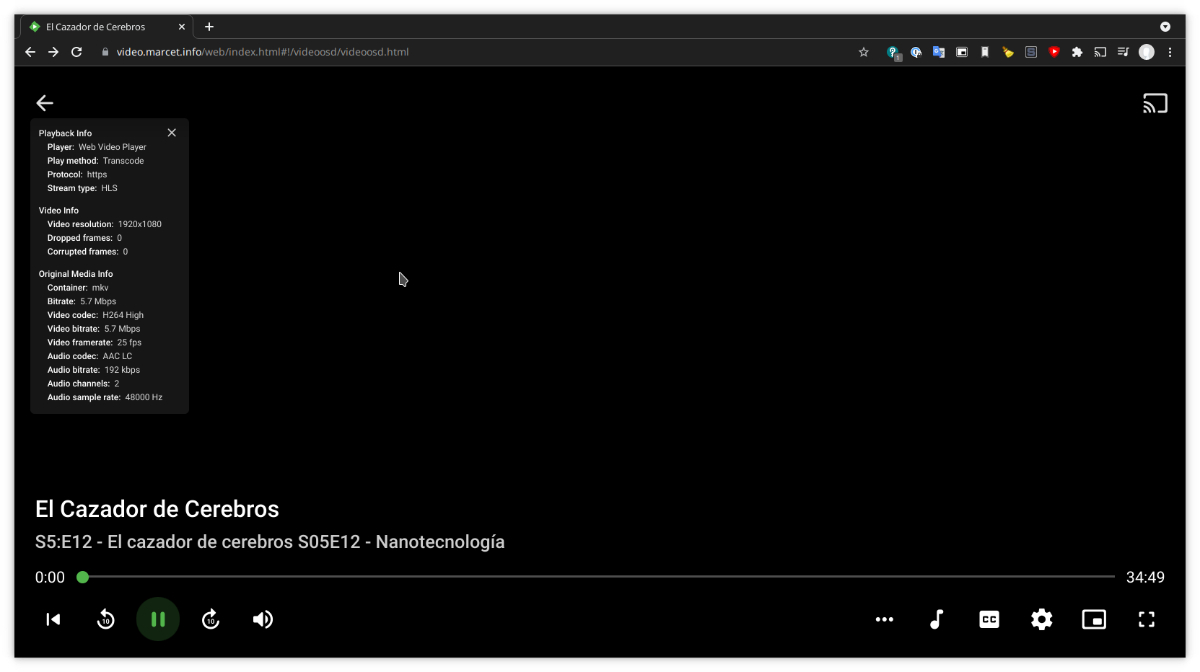The image size is (1200, 672).
Task: Open the three-dots more options menu in player
Action: click(884, 619)
